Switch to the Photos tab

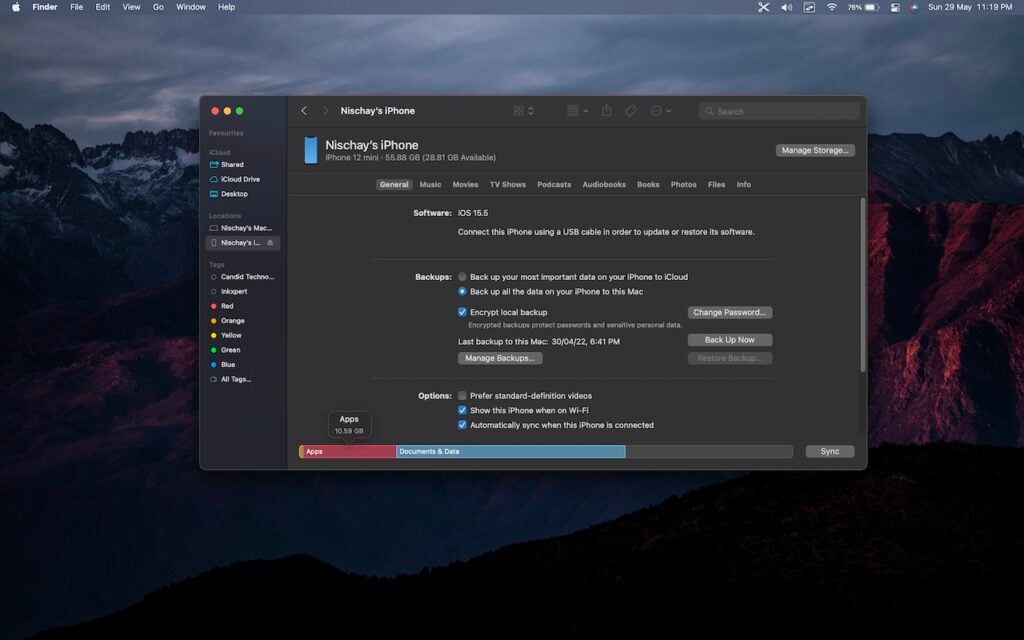coord(684,185)
